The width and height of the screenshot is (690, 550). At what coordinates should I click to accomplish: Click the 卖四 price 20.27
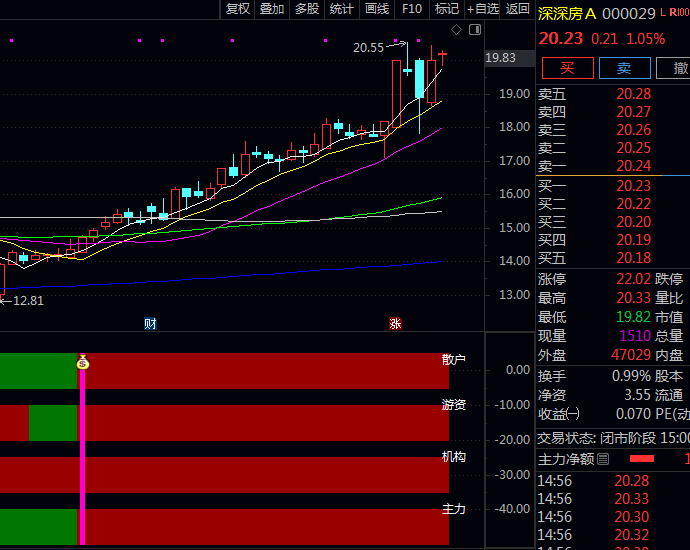[x=633, y=112]
